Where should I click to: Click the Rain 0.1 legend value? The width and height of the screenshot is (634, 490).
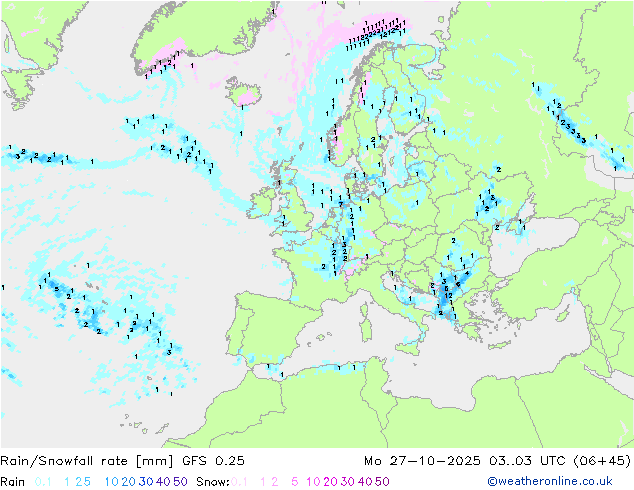coord(43,482)
